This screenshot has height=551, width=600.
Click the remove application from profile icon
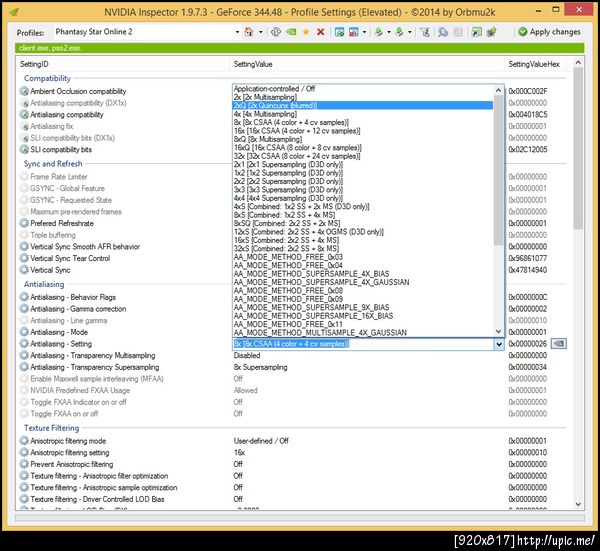(354, 32)
